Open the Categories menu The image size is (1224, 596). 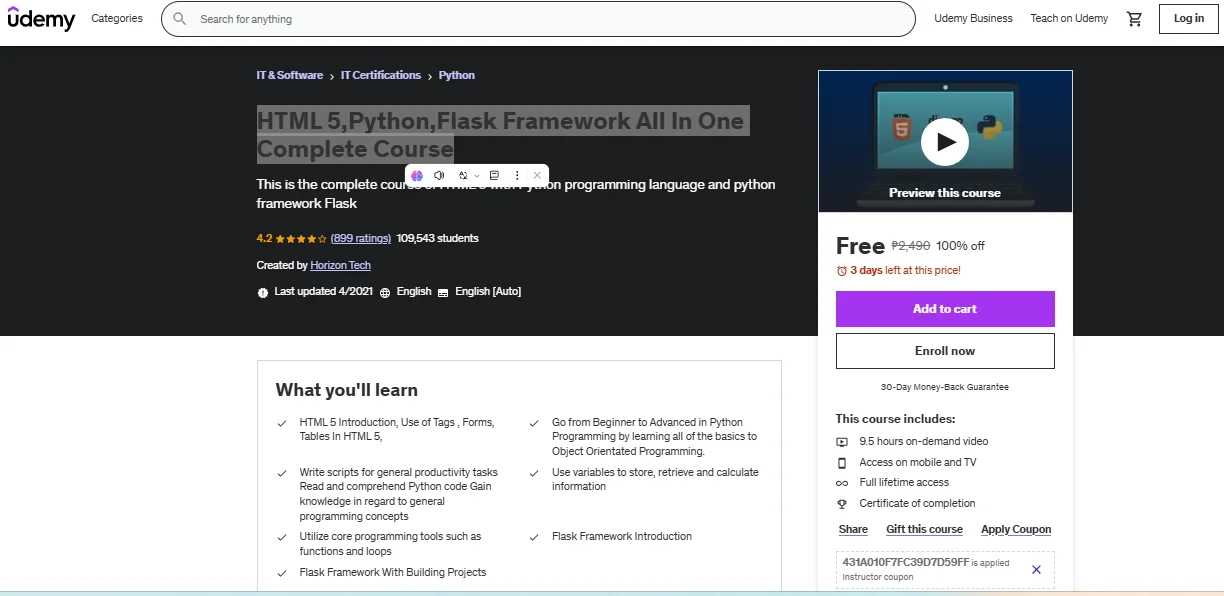pos(117,18)
